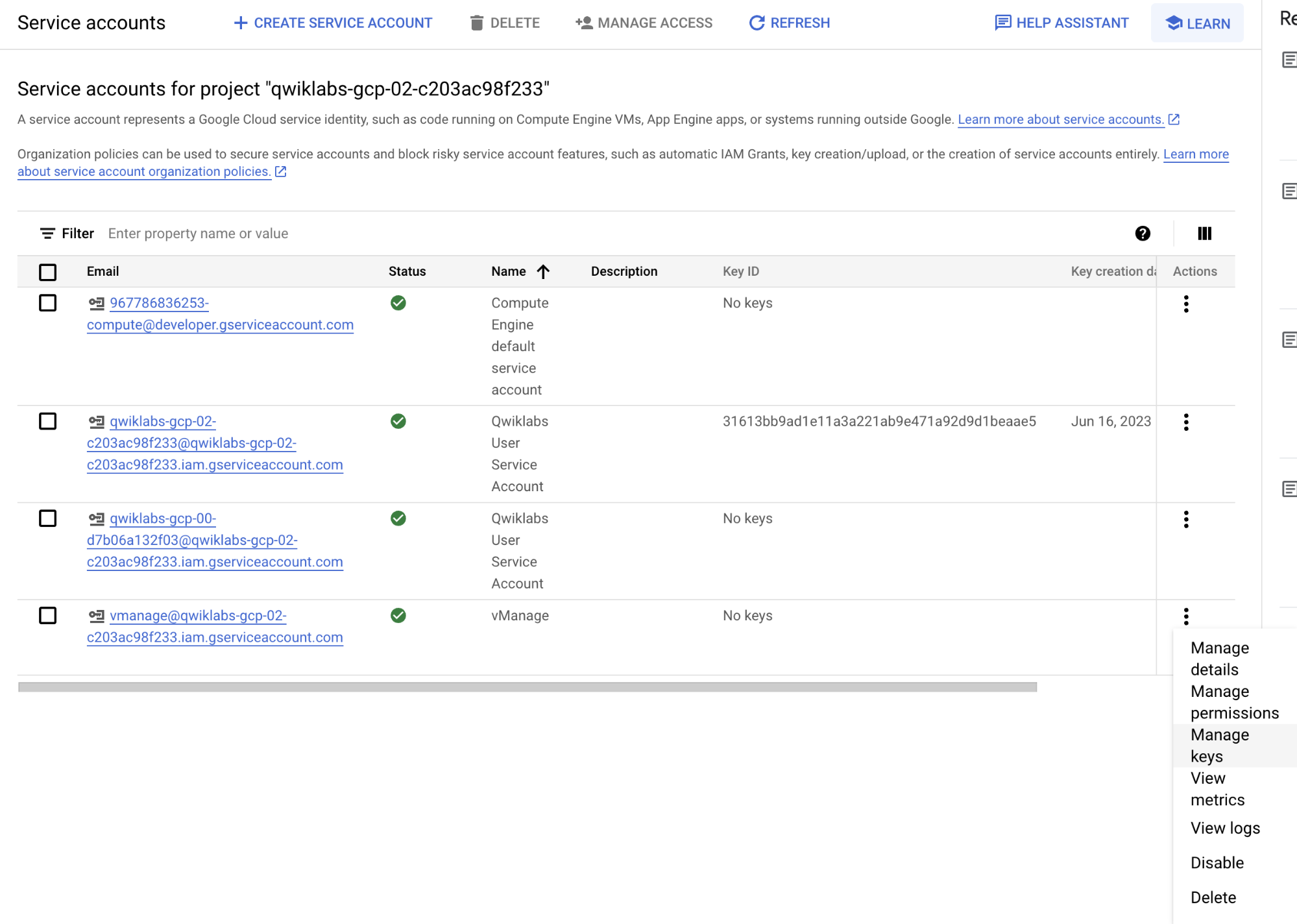Image resolution: width=1297 pixels, height=924 pixels.
Task: Click the key ID 31613bb9ad1e... text
Action: pyautogui.click(x=879, y=421)
